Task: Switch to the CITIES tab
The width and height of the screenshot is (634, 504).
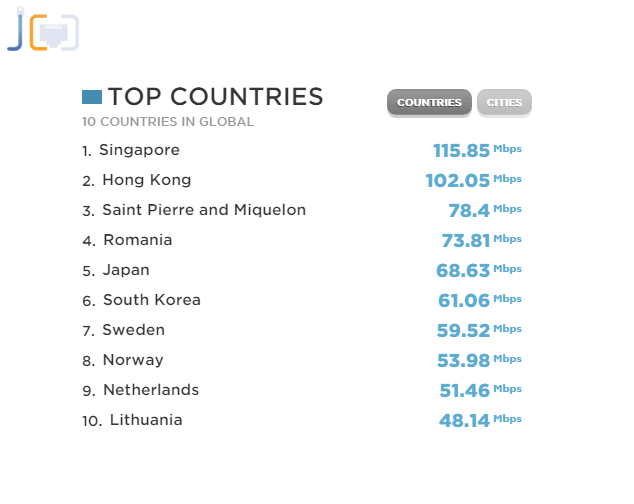Action: (x=504, y=103)
